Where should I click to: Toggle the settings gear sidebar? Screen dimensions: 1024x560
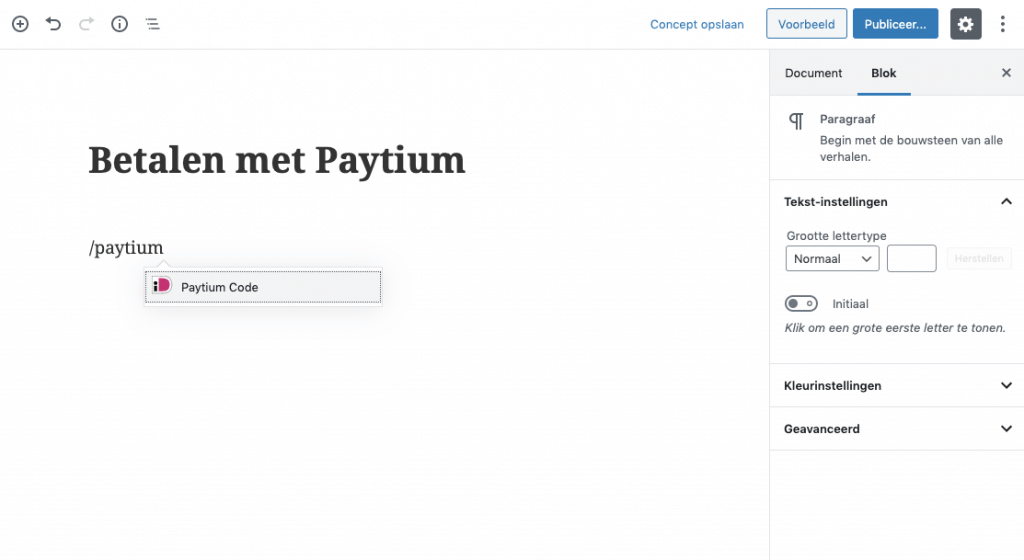click(x=965, y=24)
